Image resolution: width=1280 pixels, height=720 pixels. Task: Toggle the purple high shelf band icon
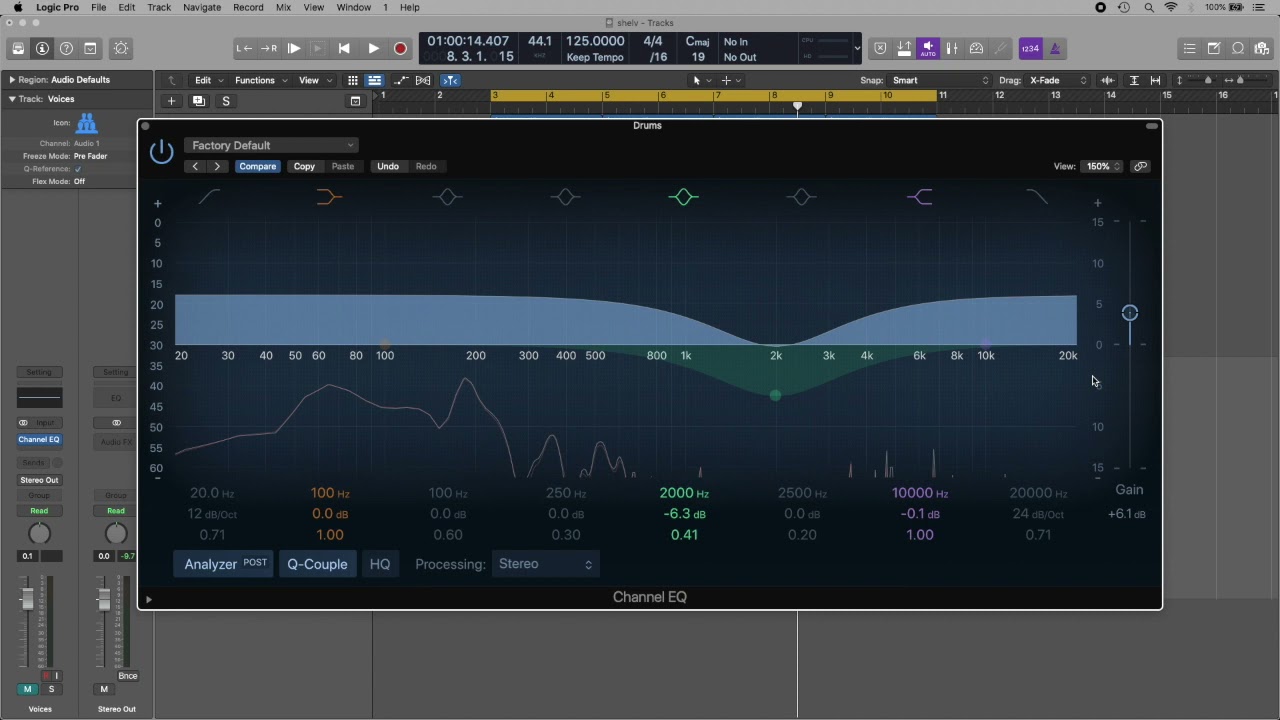click(x=920, y=197)
